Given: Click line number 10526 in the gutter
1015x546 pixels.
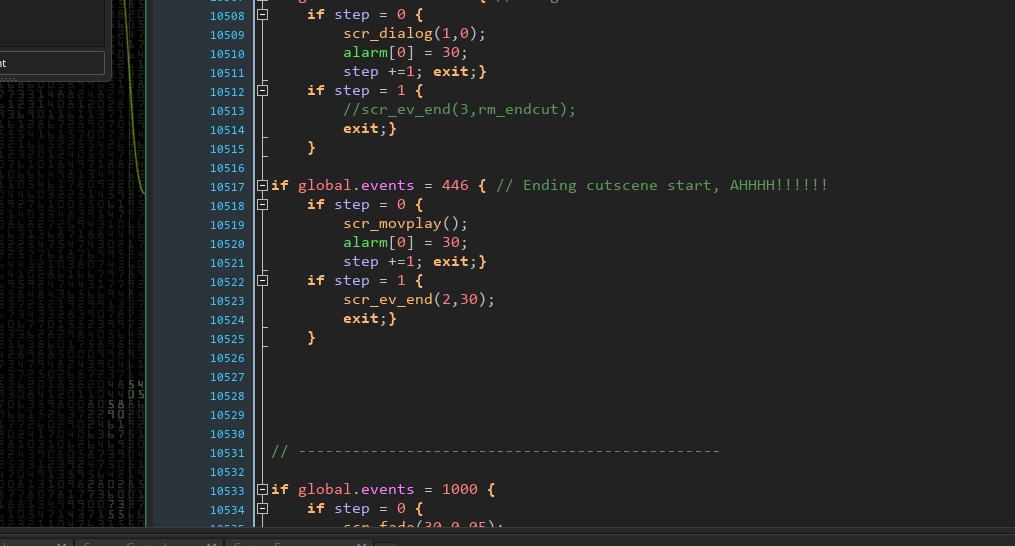Looking at the screenshot, I should click(x=227, y=358).
